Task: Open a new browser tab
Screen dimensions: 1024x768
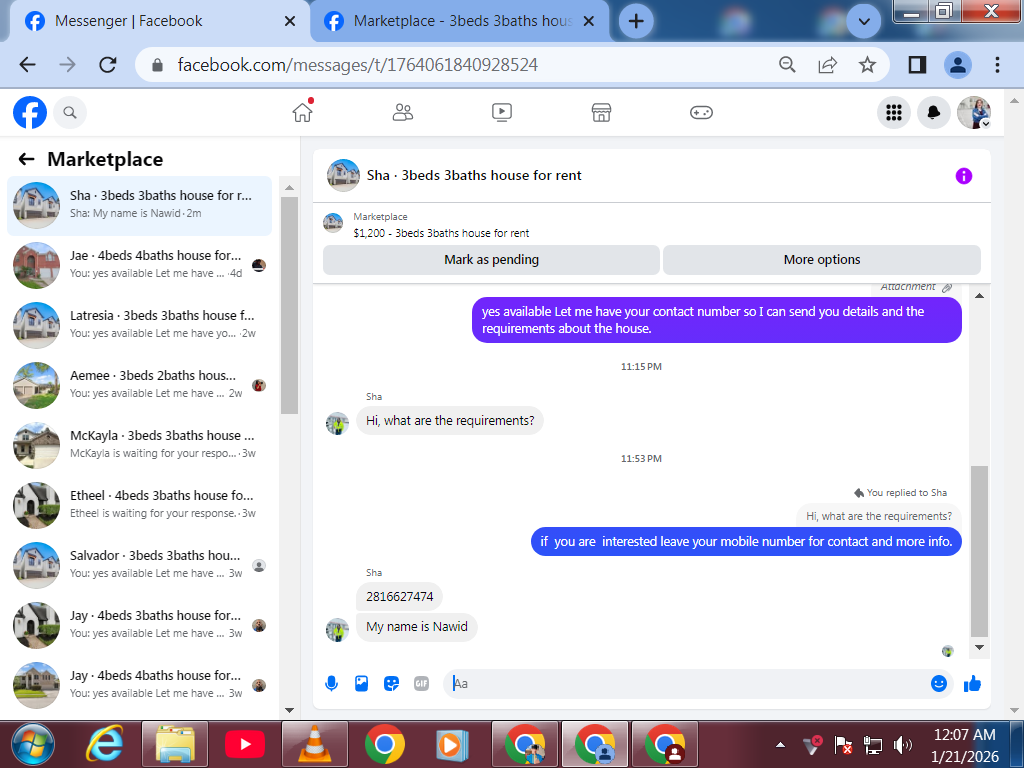Action: (x=635, y=22)
